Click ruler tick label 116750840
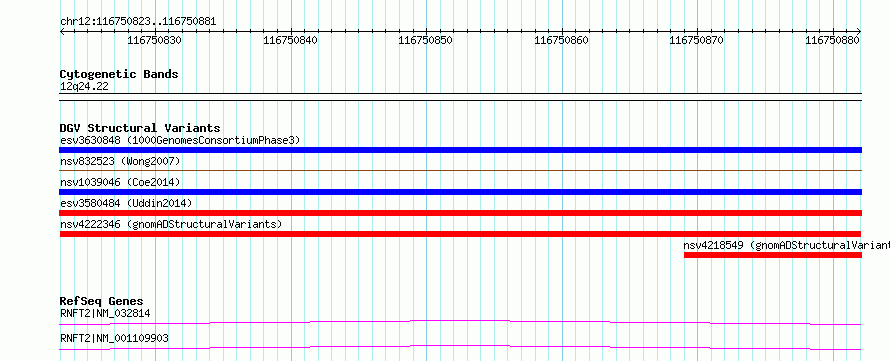 291,40
